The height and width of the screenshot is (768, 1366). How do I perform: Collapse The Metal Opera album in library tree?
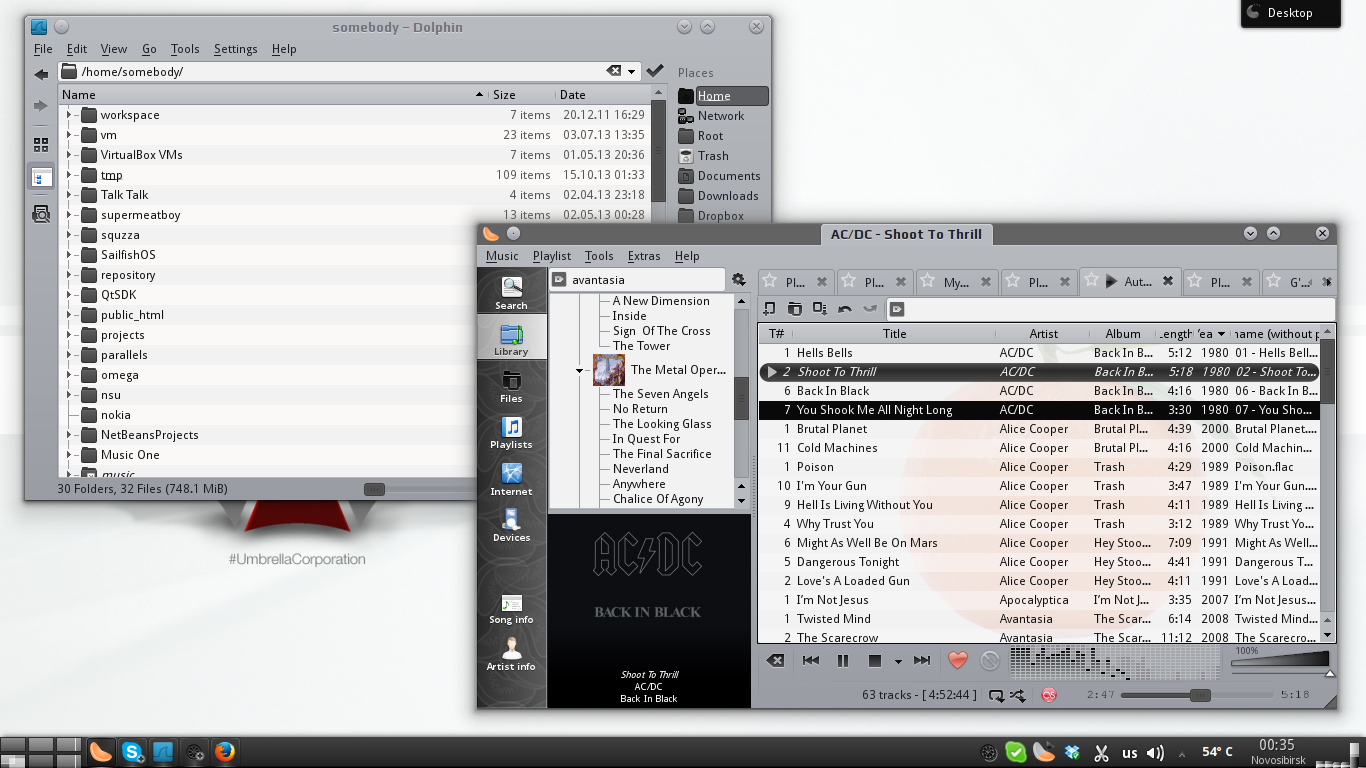tap(579, 371)
